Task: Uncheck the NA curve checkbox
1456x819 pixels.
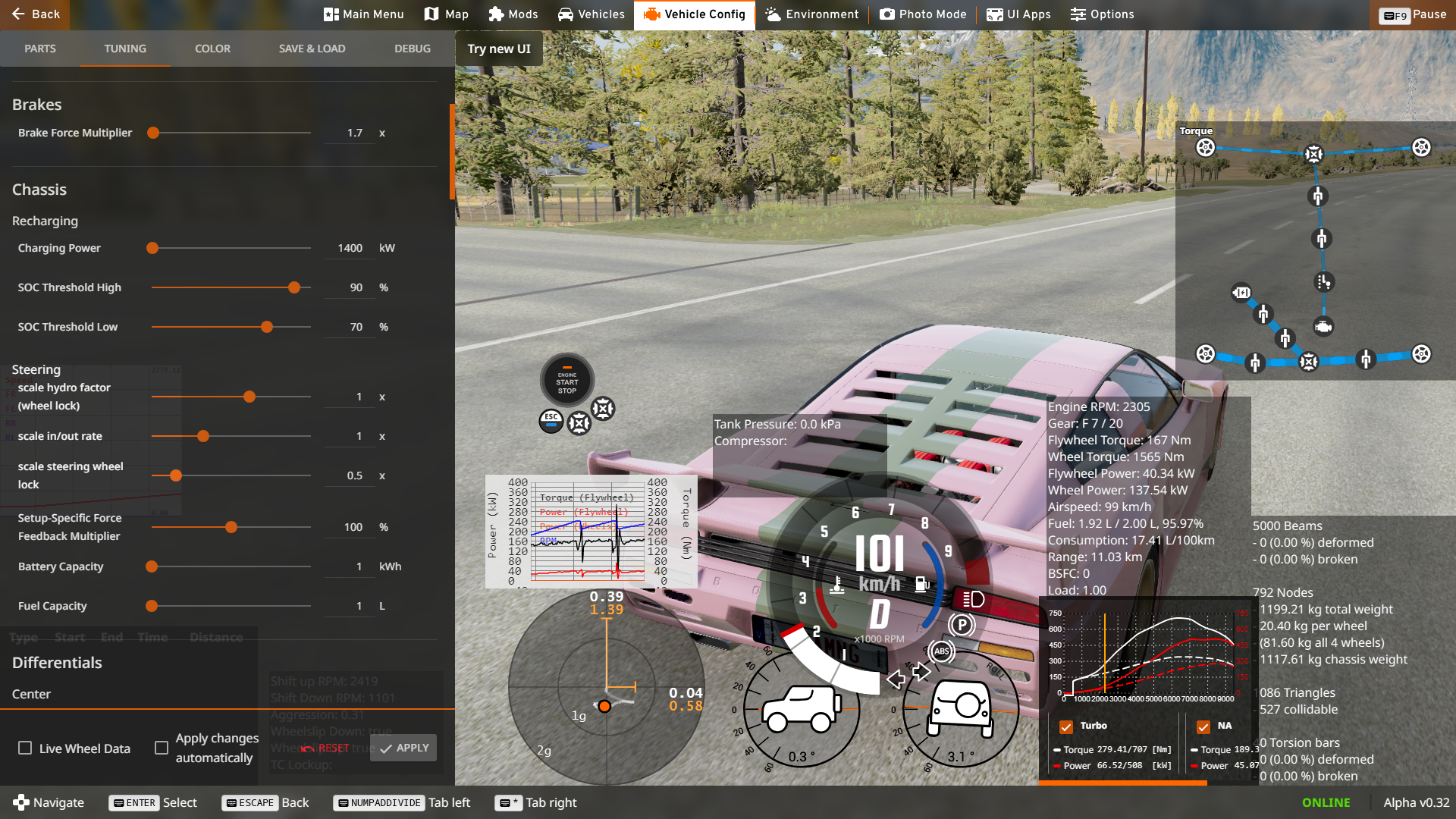Action: (1203, 727)
